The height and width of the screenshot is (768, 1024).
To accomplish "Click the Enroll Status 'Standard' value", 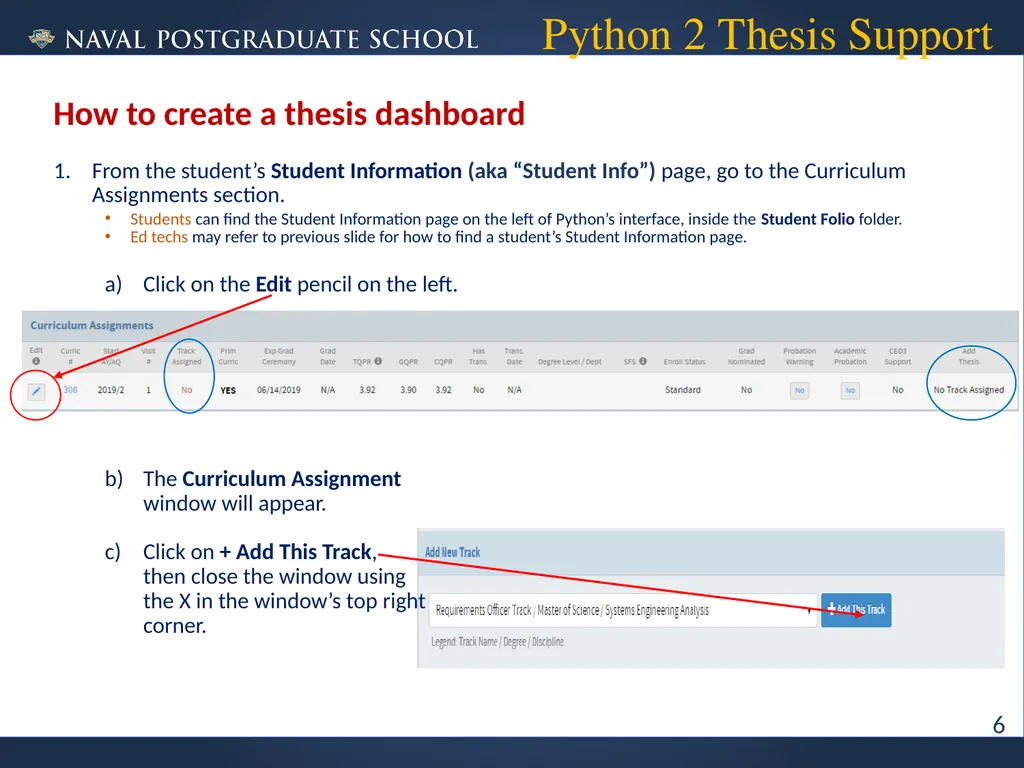I will pyautogui.click(x=682, y=390).
